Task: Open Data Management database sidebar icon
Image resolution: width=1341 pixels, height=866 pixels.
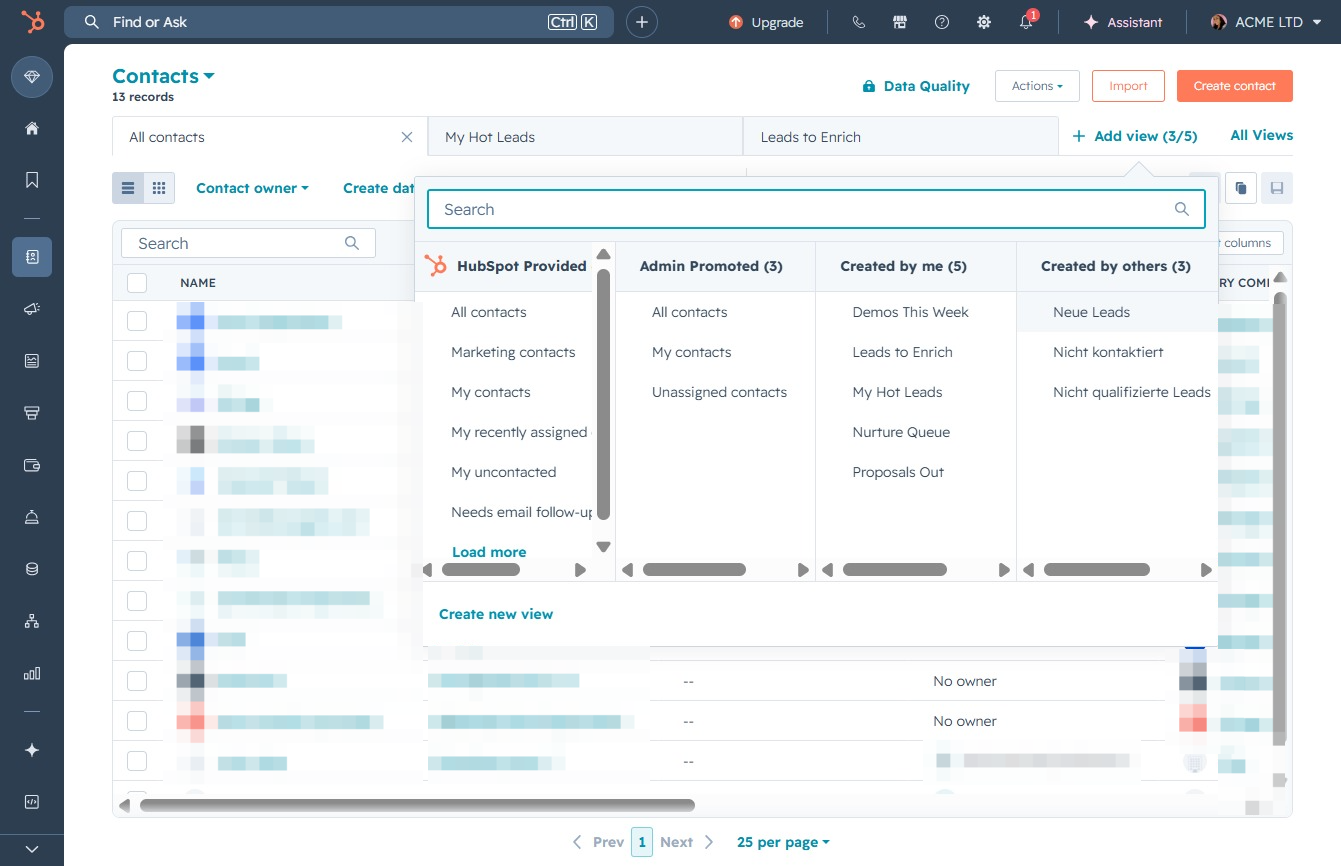Action: pyautogui.click(x=32, y=569)
